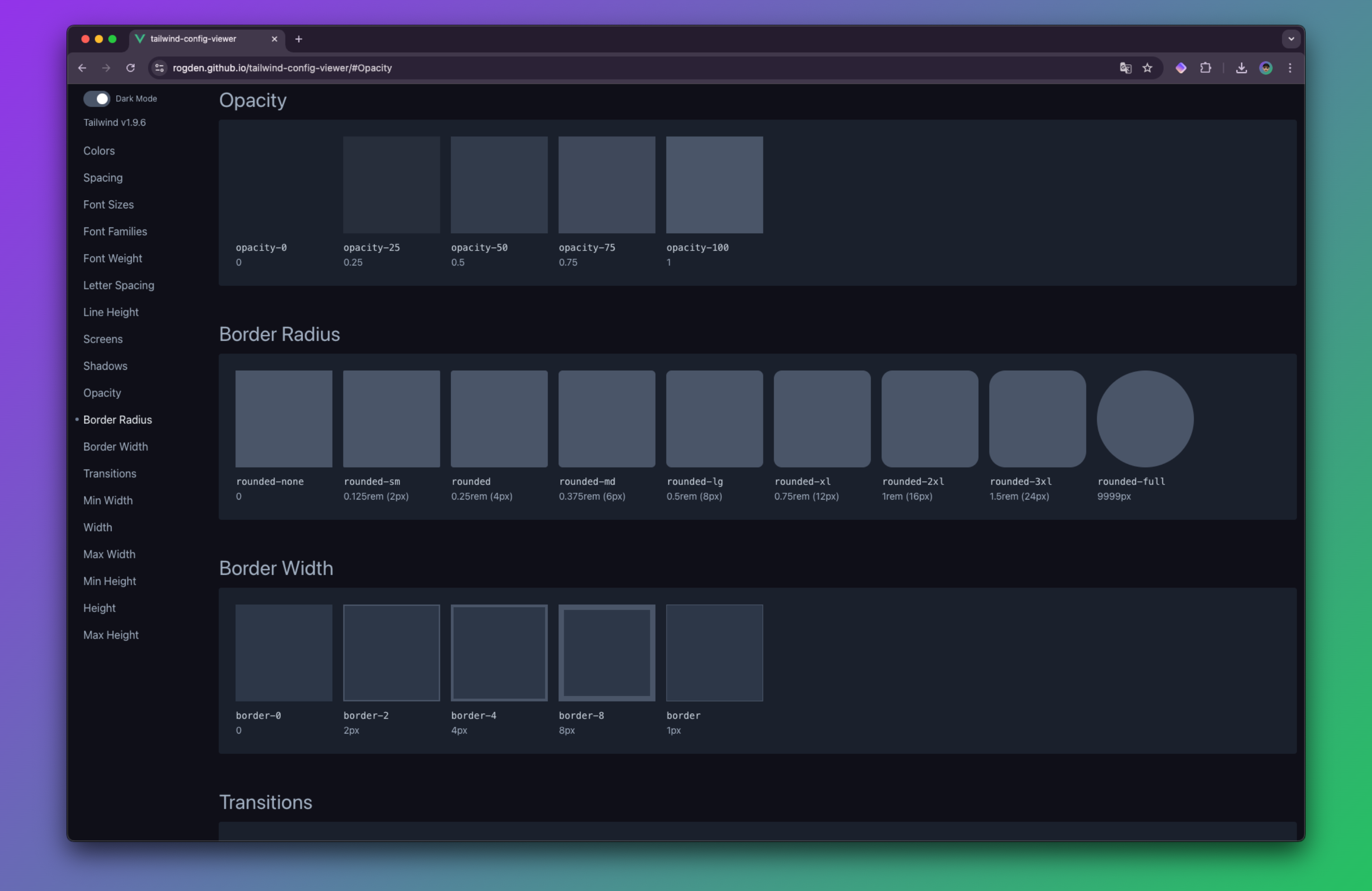This screenshot has height=891, width=1372.
Task: Select Min Height in sidebar
Action: coord(109,581)
